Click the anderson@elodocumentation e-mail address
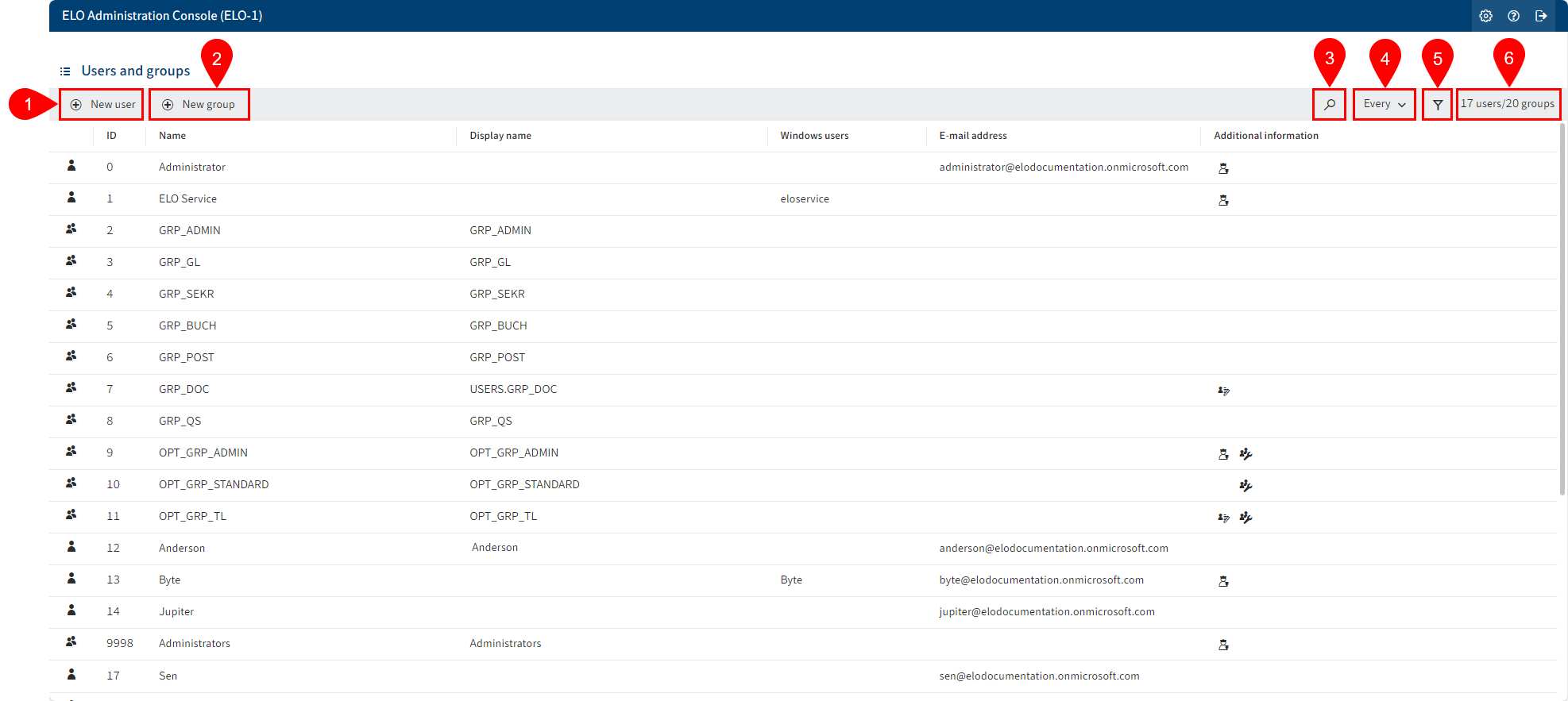Screen dimensions: 1568x701 pos(1053,549)
